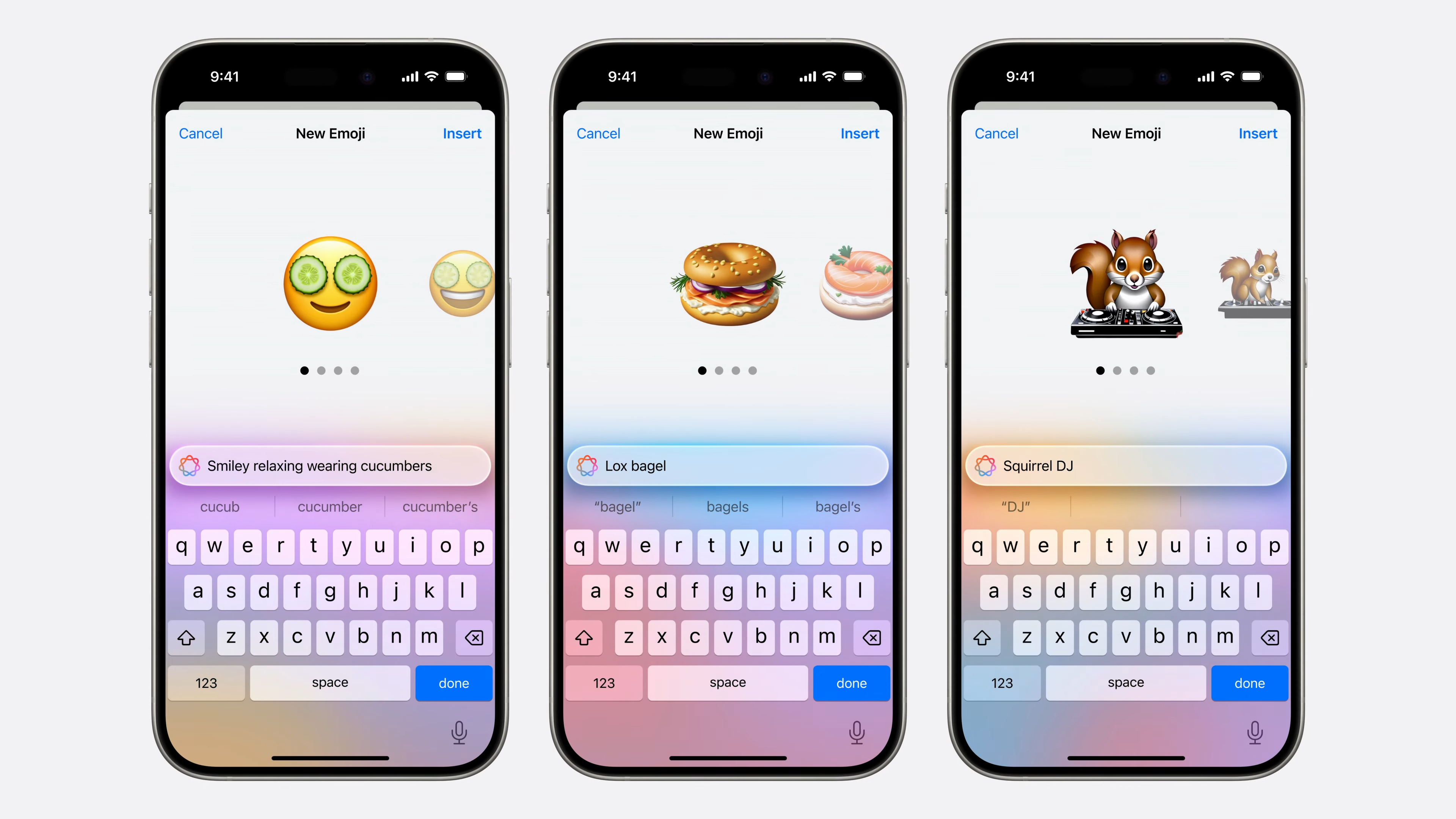Viewport: 1456px width, 819px height.
Task: Tap the Done key on middle keyboard
Action: pyautogui.click(x=851, y=683)
